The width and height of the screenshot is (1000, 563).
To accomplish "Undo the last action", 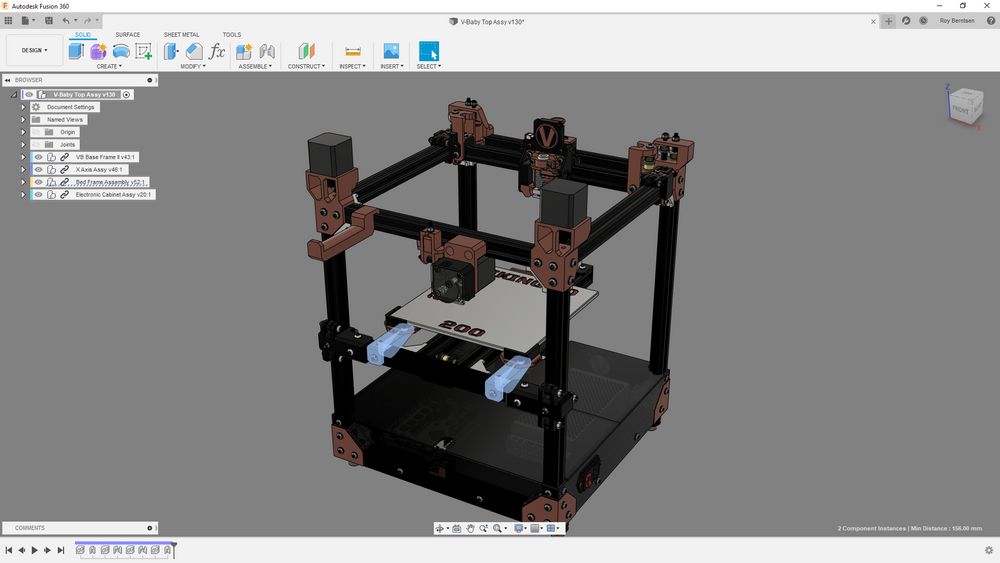I will tap(66, 20).
